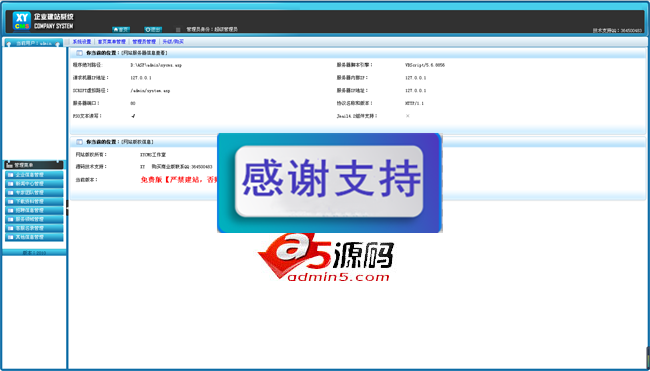The width and height of the screenshot is (650, 371).
Task: Click the /admin/system.asp virtual path value
Action: [150, 90]
